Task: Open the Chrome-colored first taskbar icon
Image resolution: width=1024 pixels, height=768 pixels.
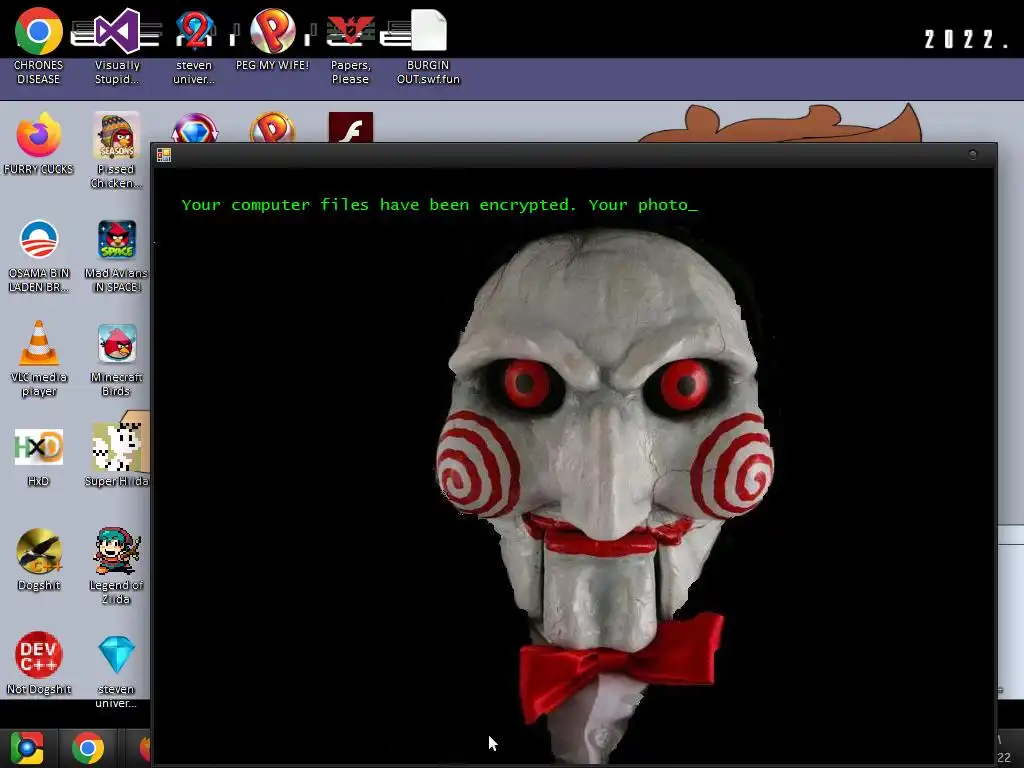Action: [27, 748]
